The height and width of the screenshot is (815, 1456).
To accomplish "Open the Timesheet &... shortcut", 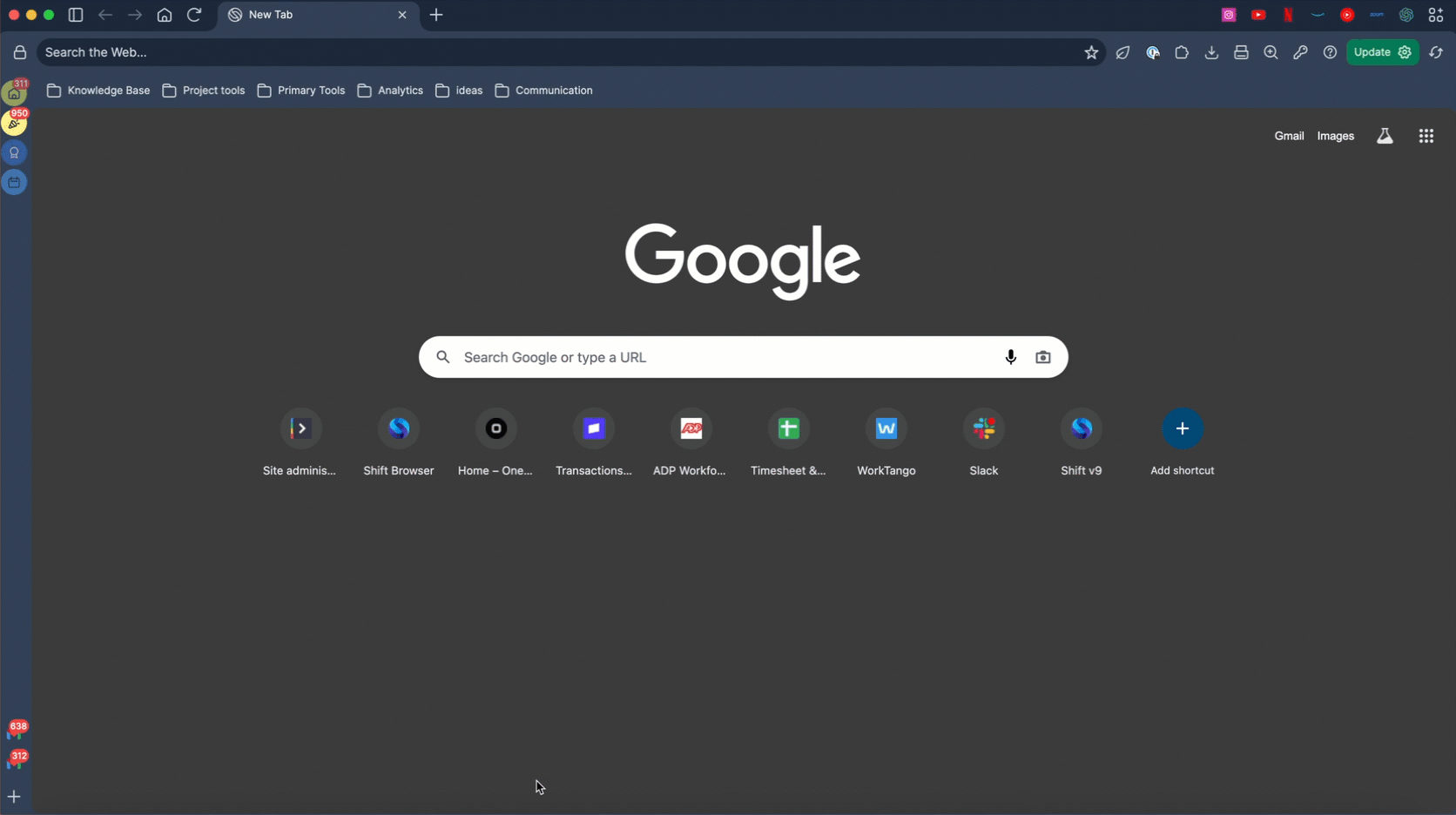I will click(x=788, y=443).
